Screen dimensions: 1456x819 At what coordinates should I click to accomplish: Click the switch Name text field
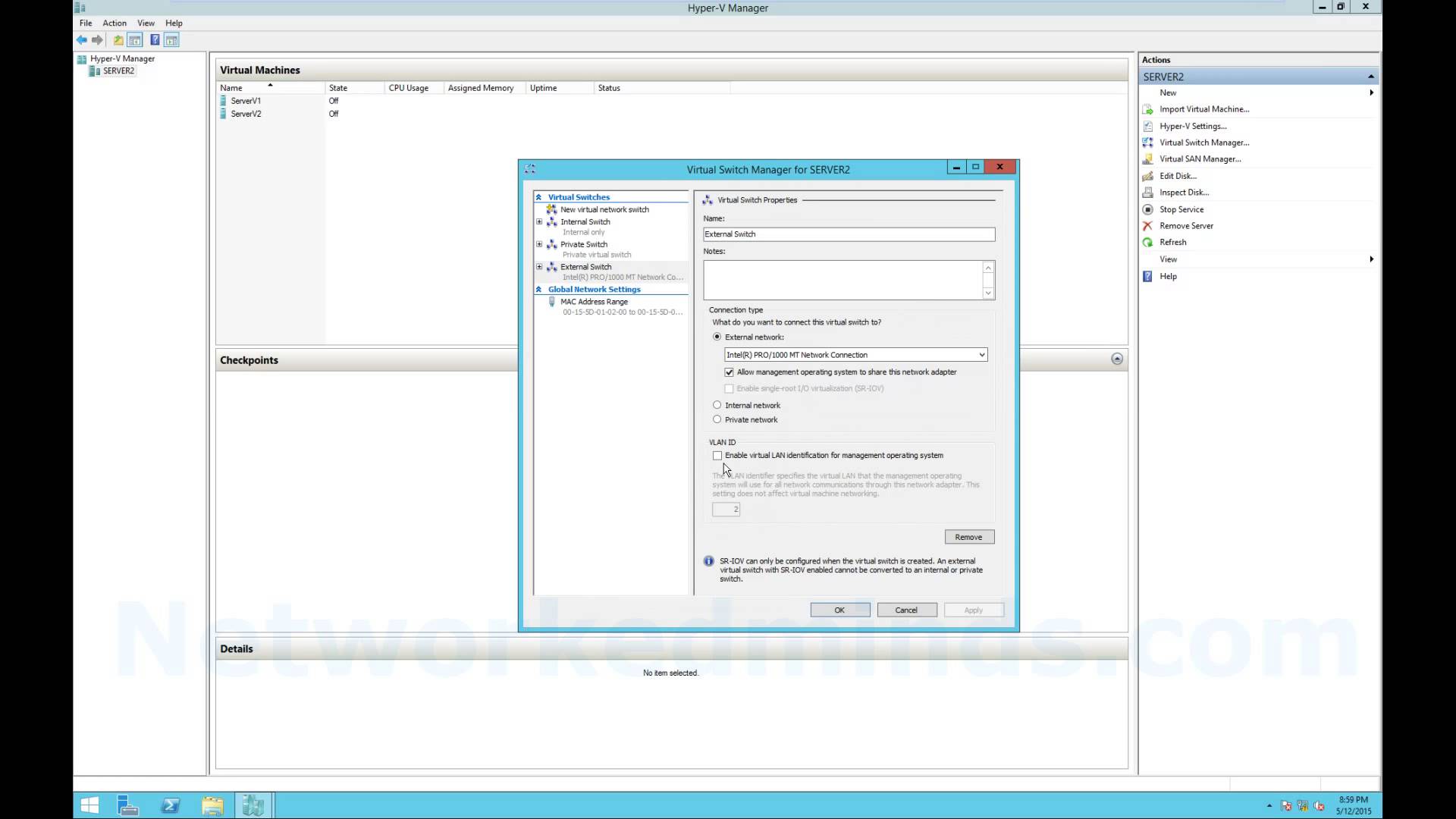849,234
